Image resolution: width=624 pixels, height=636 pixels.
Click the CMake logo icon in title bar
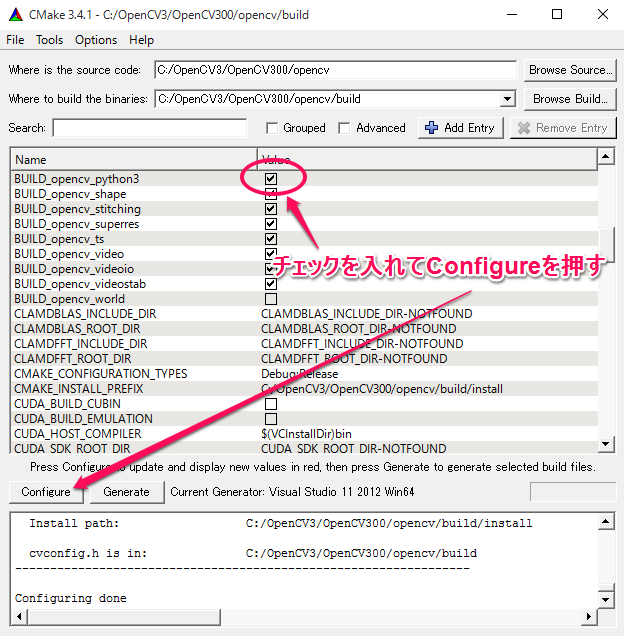pos(15,15)
